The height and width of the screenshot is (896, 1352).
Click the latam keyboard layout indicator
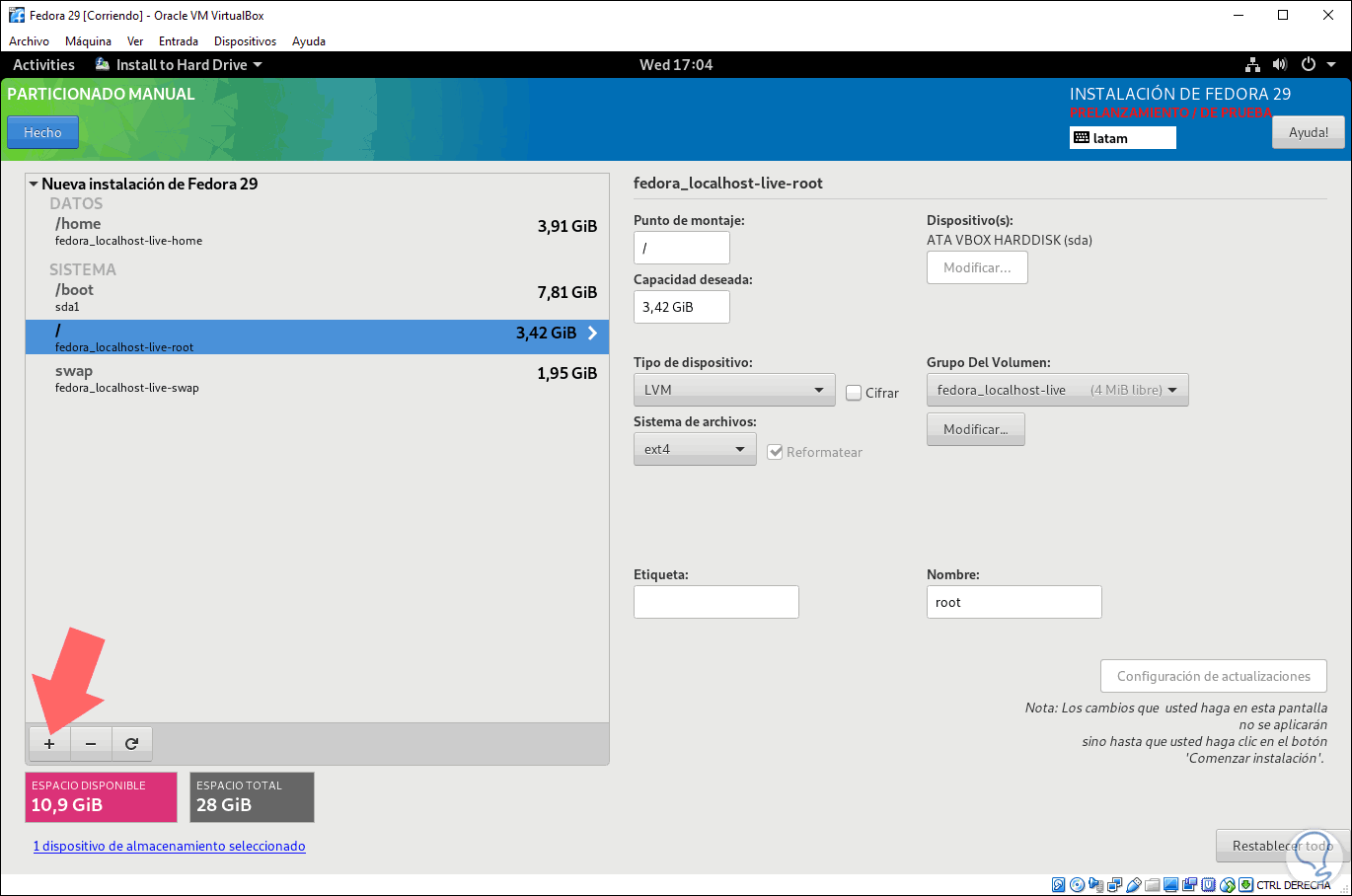click(x=1123, y=138)
